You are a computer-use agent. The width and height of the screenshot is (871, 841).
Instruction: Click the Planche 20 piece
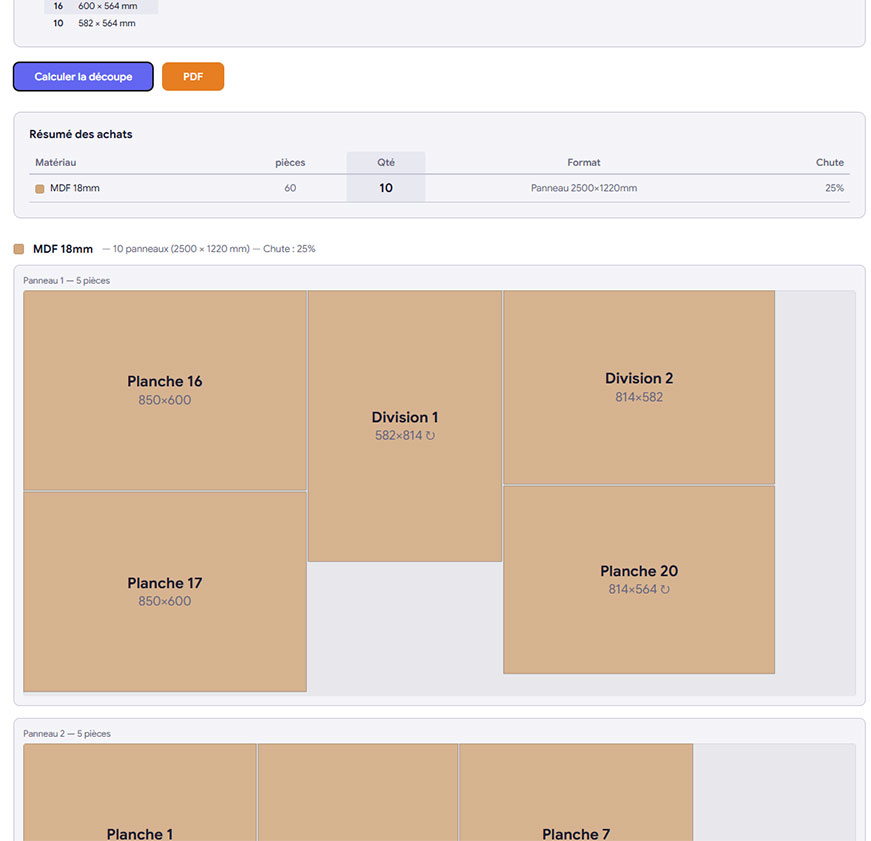pos(639,579)
